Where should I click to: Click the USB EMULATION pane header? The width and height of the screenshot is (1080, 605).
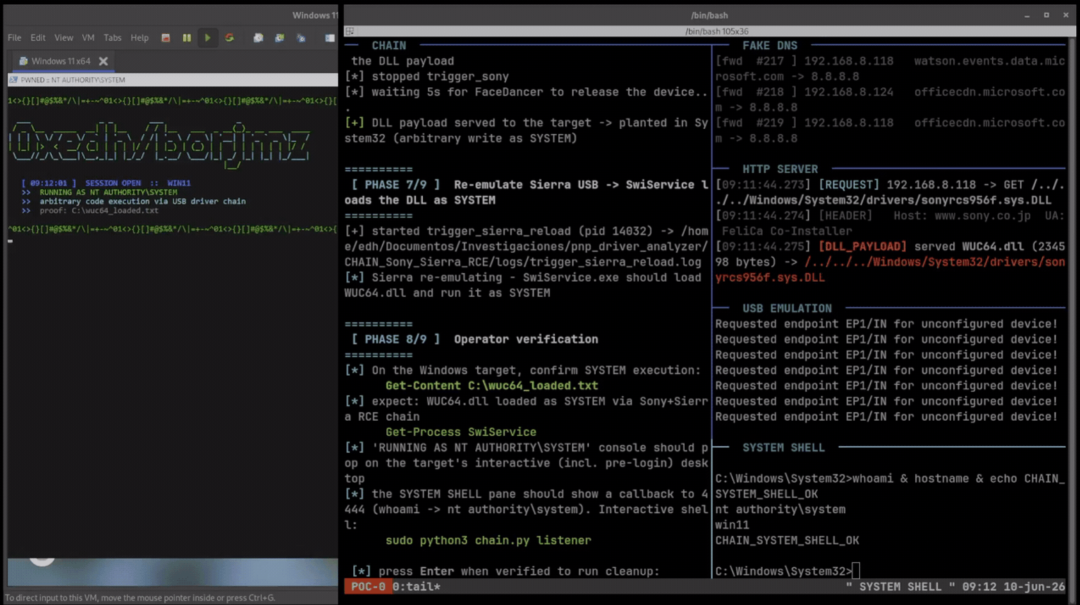pos(787,308)
